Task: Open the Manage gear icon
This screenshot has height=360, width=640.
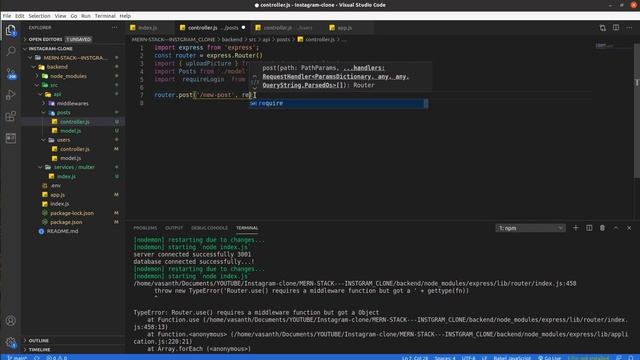Action: (11, 342)
